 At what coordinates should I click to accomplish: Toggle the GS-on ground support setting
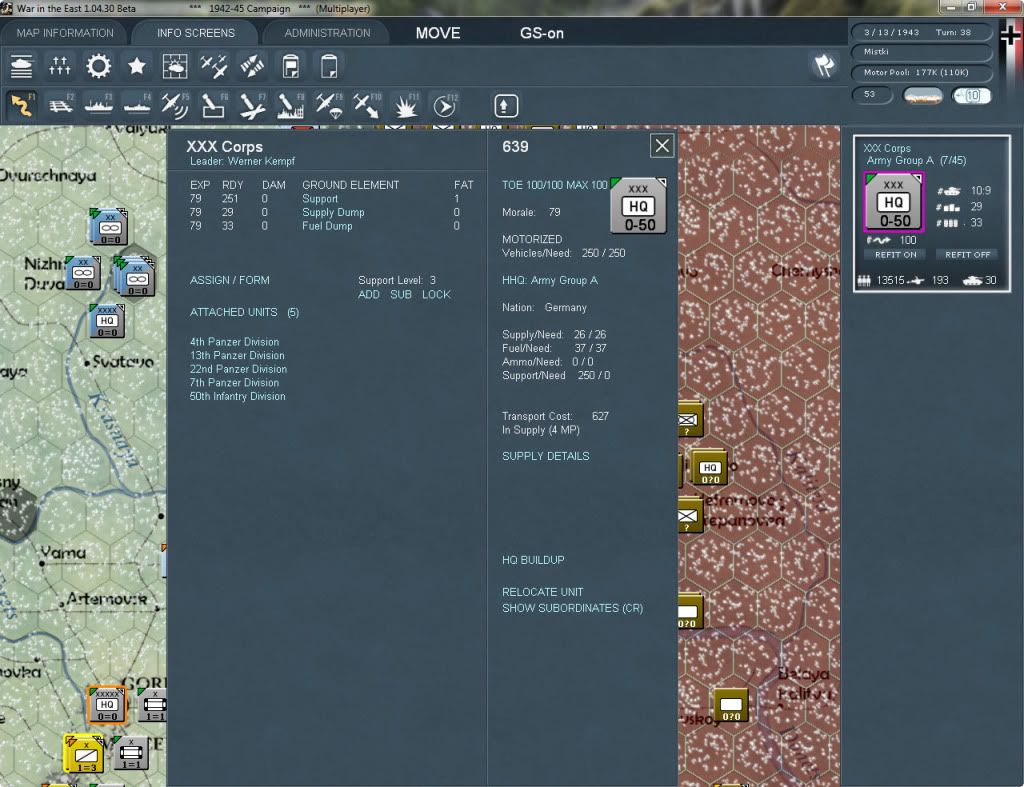[541, 33]
